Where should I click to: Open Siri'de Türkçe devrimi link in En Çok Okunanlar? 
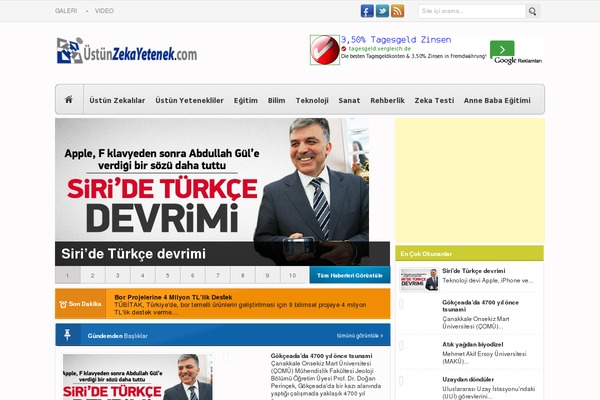point(474,271)
